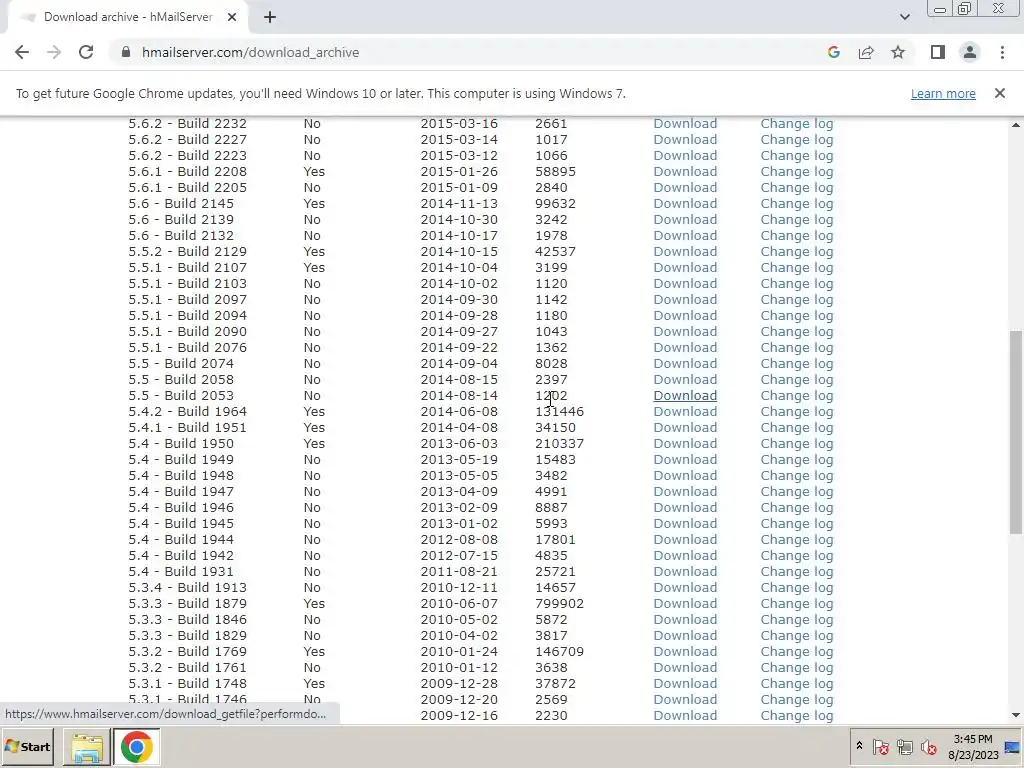
Task: Open Windows Explorer from the taskbar
Action: pos(86,746)
